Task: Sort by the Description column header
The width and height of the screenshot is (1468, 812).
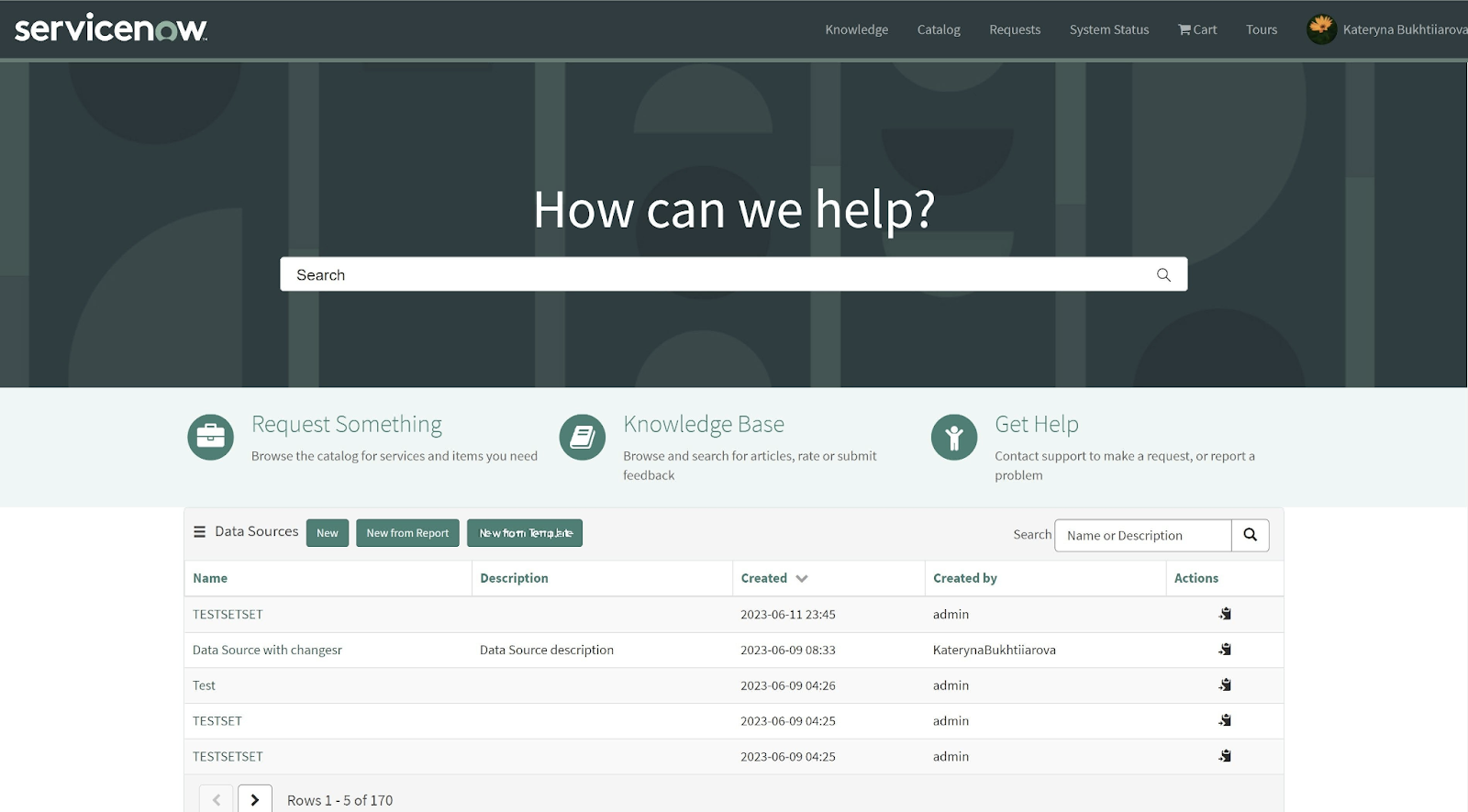Action: coord(514,578)
